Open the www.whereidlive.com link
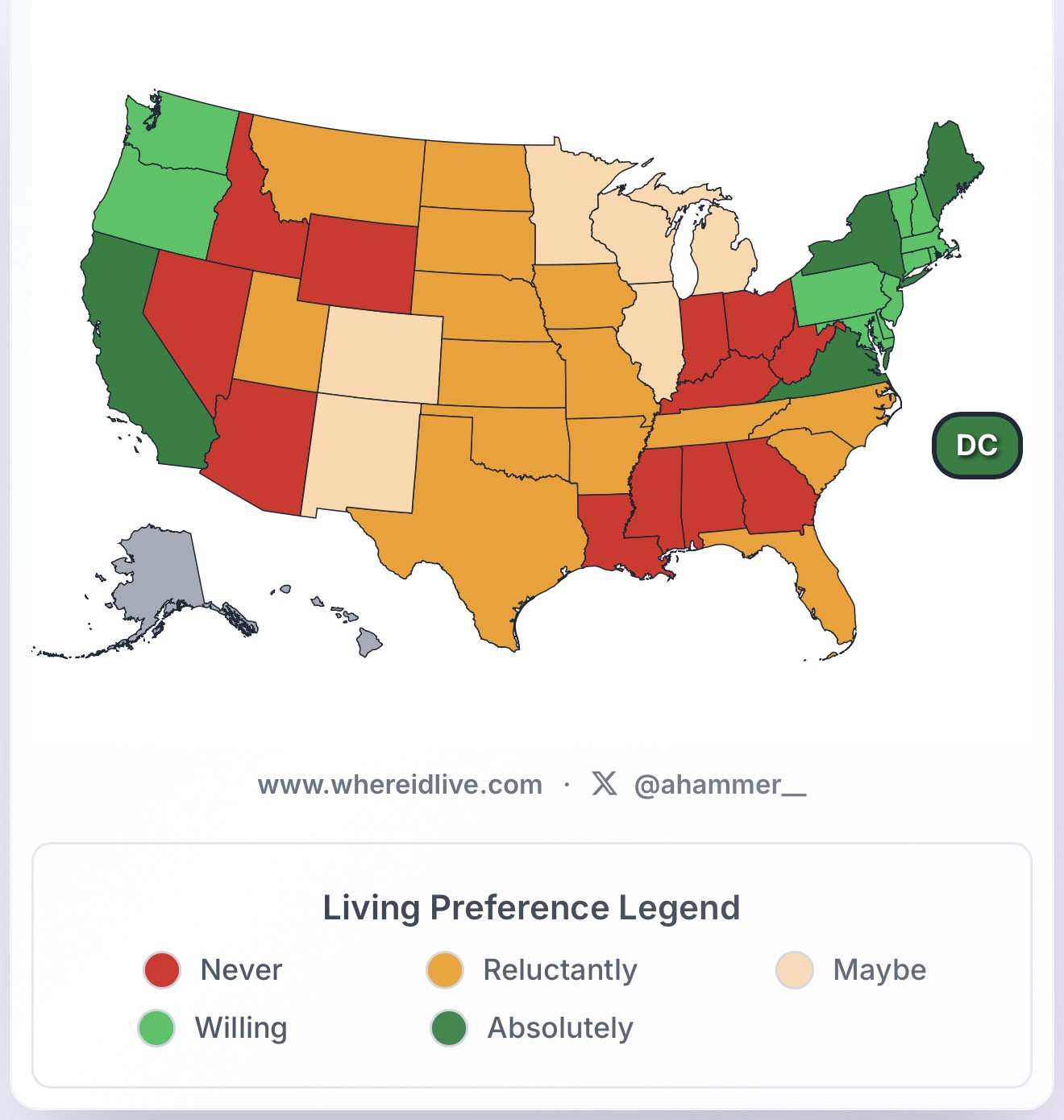 click(400, 784)
